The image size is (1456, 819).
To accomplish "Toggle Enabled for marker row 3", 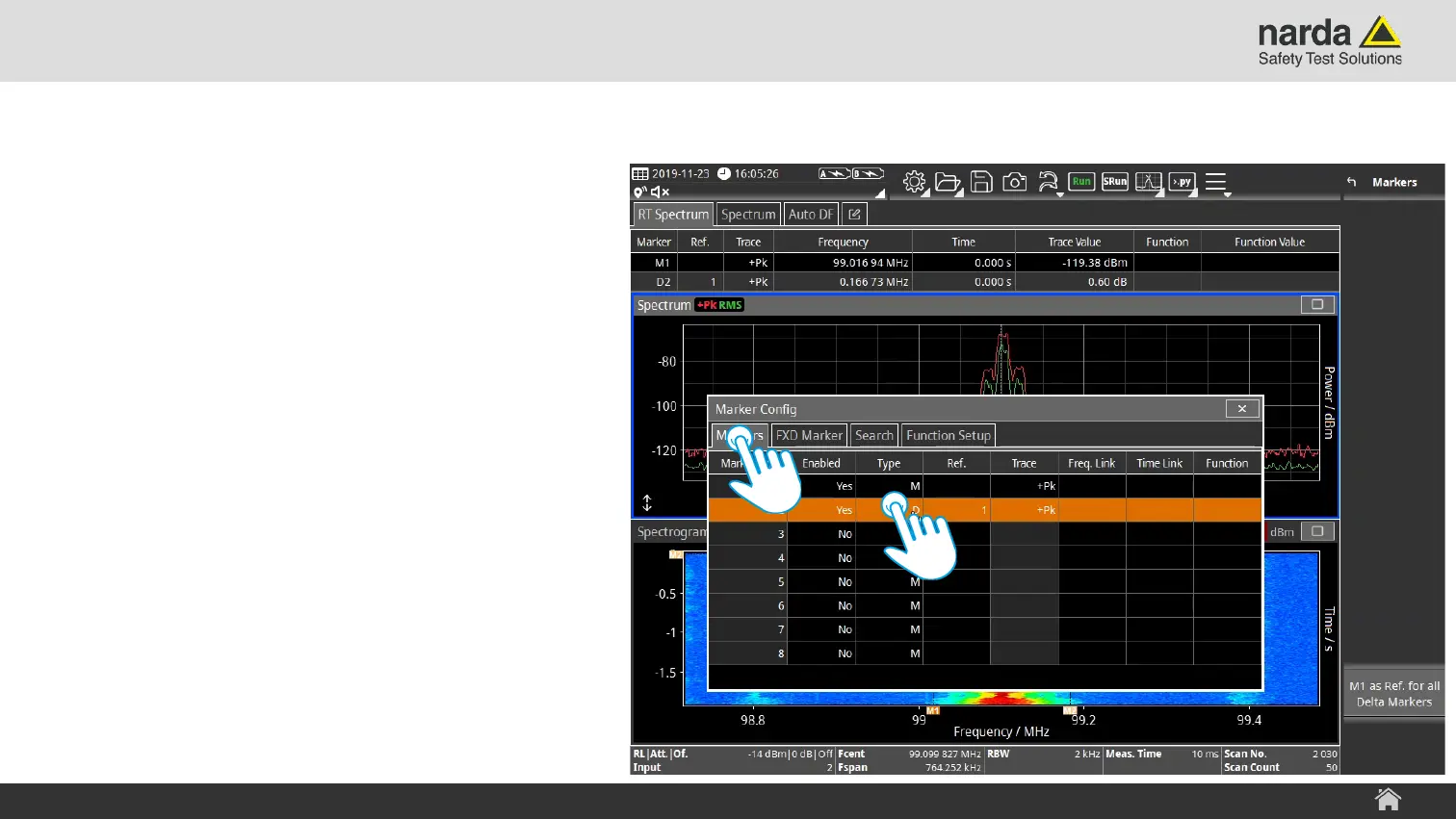I will tap(821, 534).
